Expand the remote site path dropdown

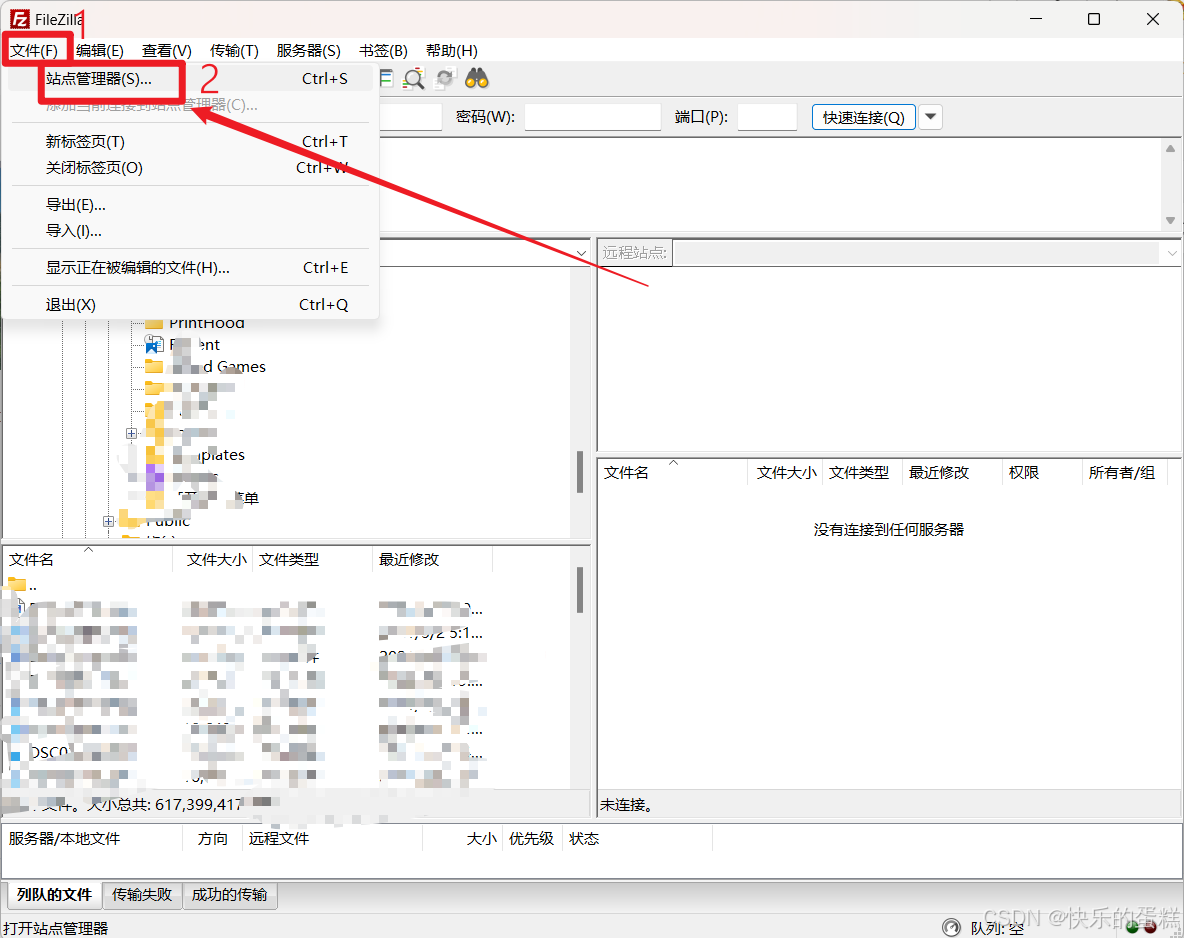(x=1172, y=253)
